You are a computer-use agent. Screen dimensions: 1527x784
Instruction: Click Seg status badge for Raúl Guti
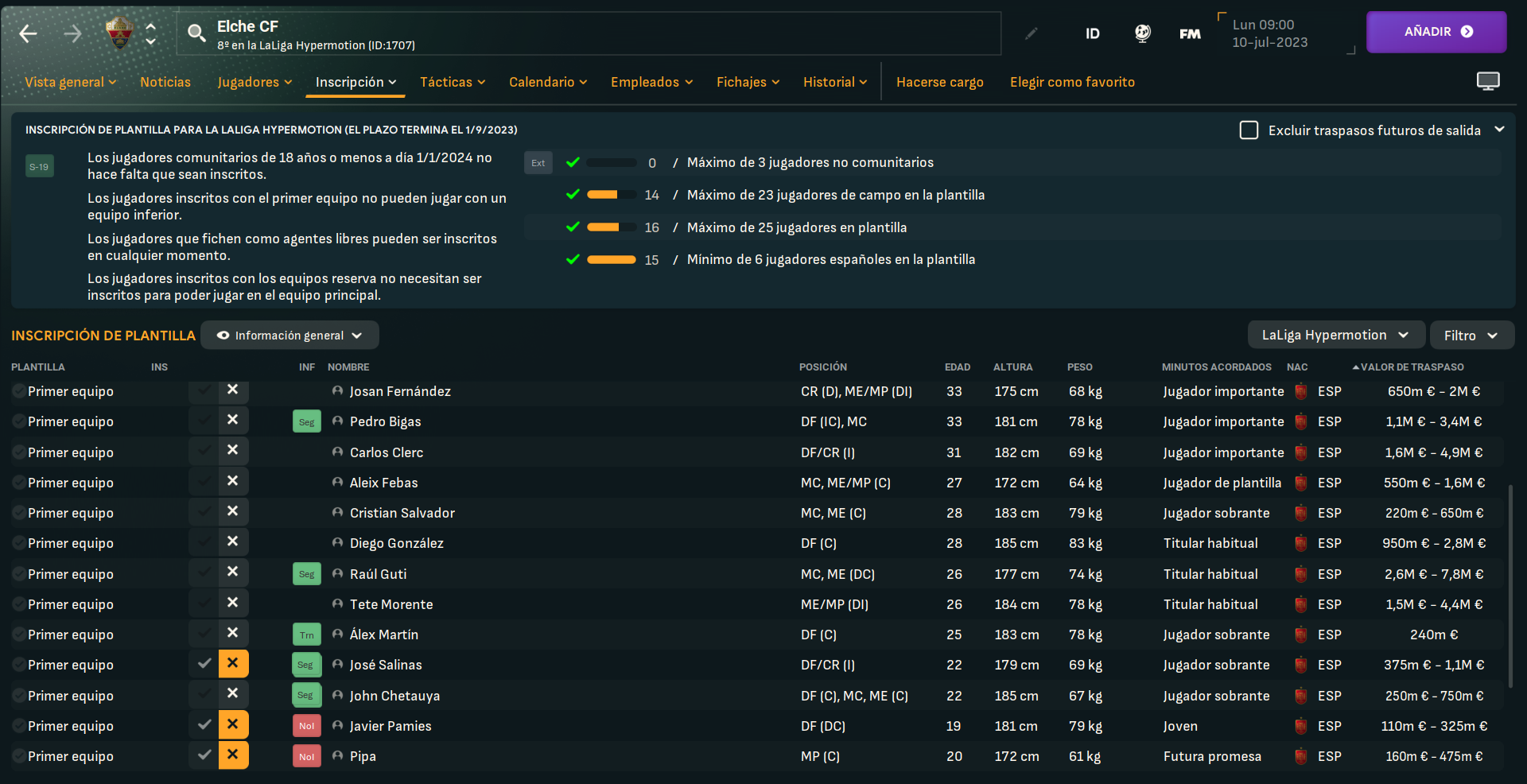[x=307, y=574]
